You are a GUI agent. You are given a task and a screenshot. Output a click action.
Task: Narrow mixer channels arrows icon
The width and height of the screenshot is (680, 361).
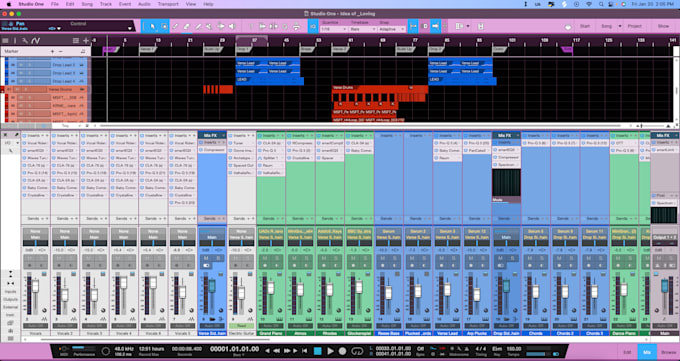pos(10,283)
